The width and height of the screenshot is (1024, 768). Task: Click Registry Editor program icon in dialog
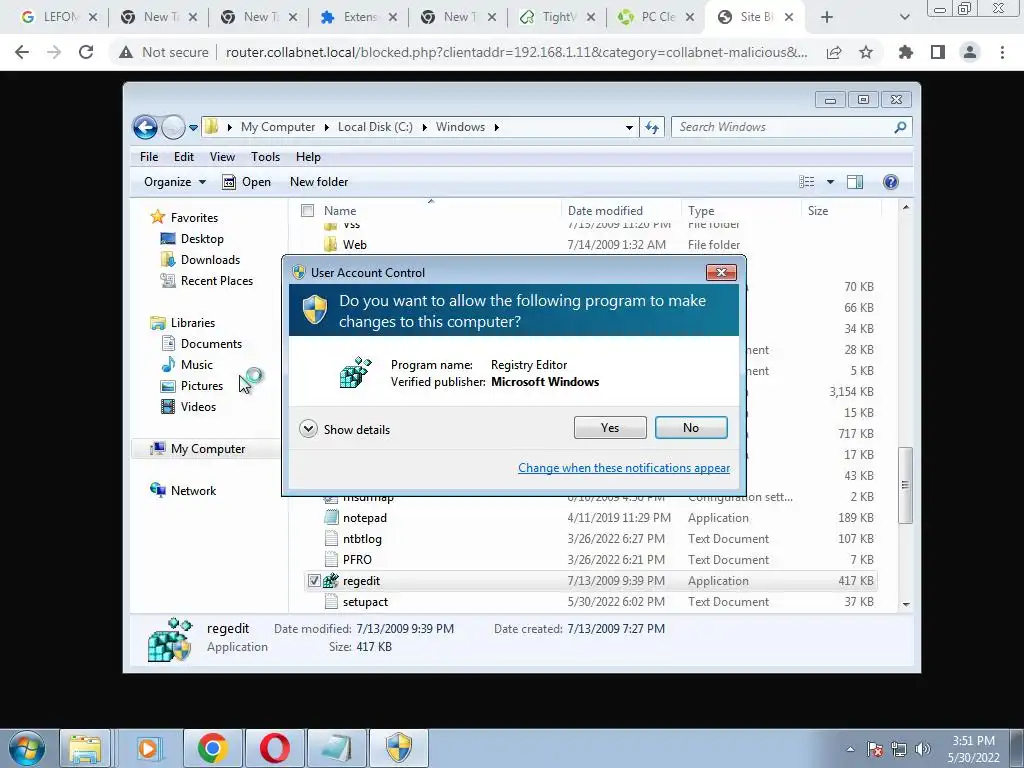(x=355, y=372)
